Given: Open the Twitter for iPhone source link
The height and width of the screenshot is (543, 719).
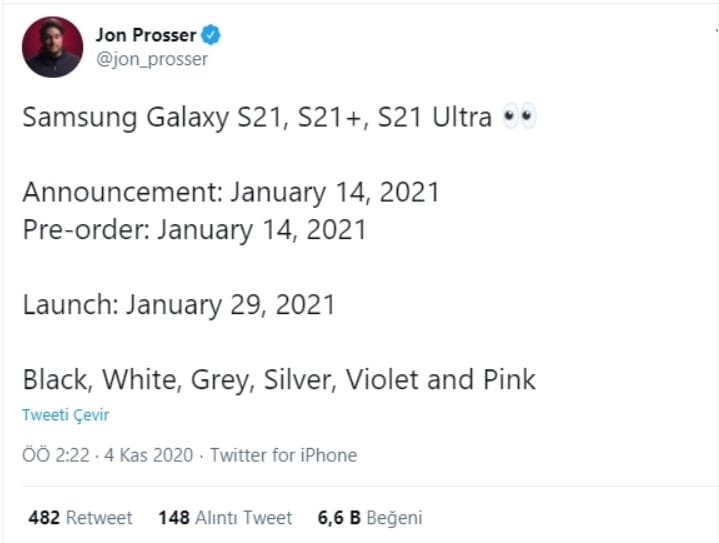Looking at the screenshot, I should (x=283, y=455).
